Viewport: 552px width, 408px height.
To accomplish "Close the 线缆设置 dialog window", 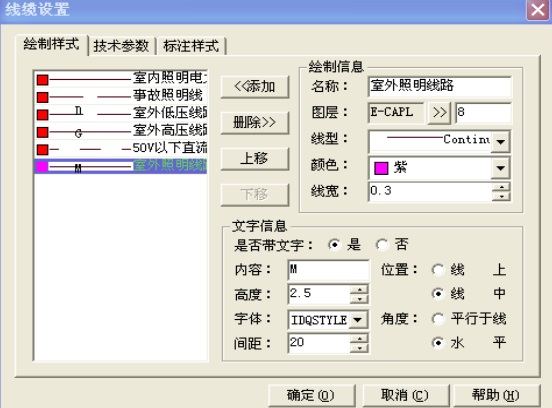I will click(538, 10).
